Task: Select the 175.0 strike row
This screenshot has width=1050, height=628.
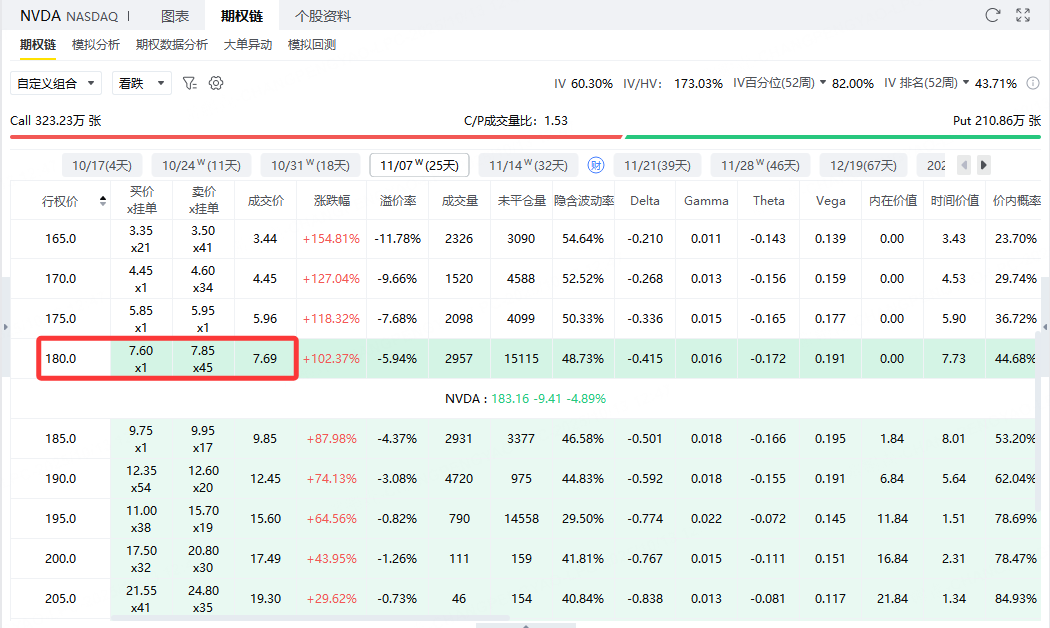Action: (524, 319)
